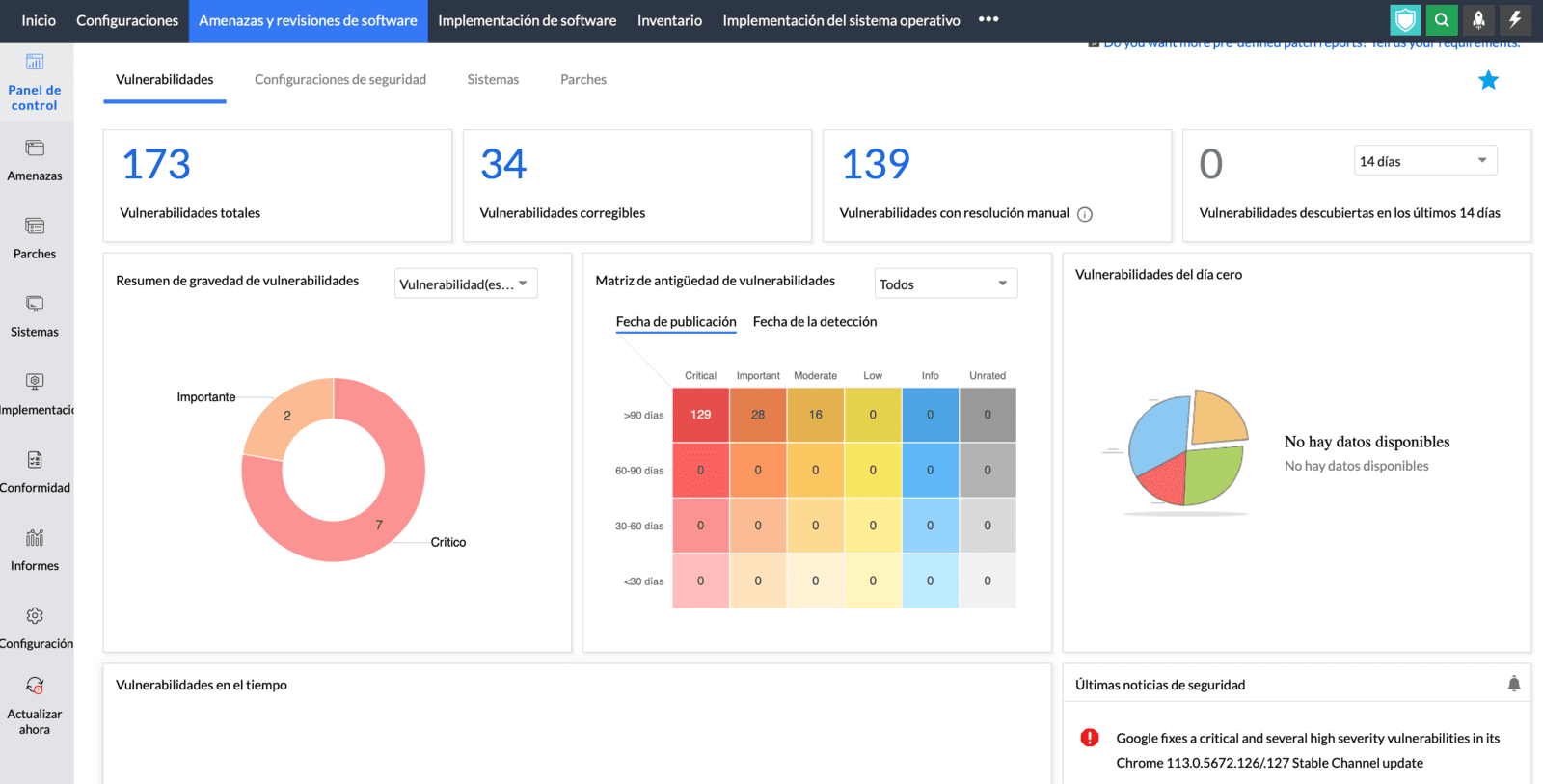
Task: Open Implementación de software menu
Action: [528, 20]
